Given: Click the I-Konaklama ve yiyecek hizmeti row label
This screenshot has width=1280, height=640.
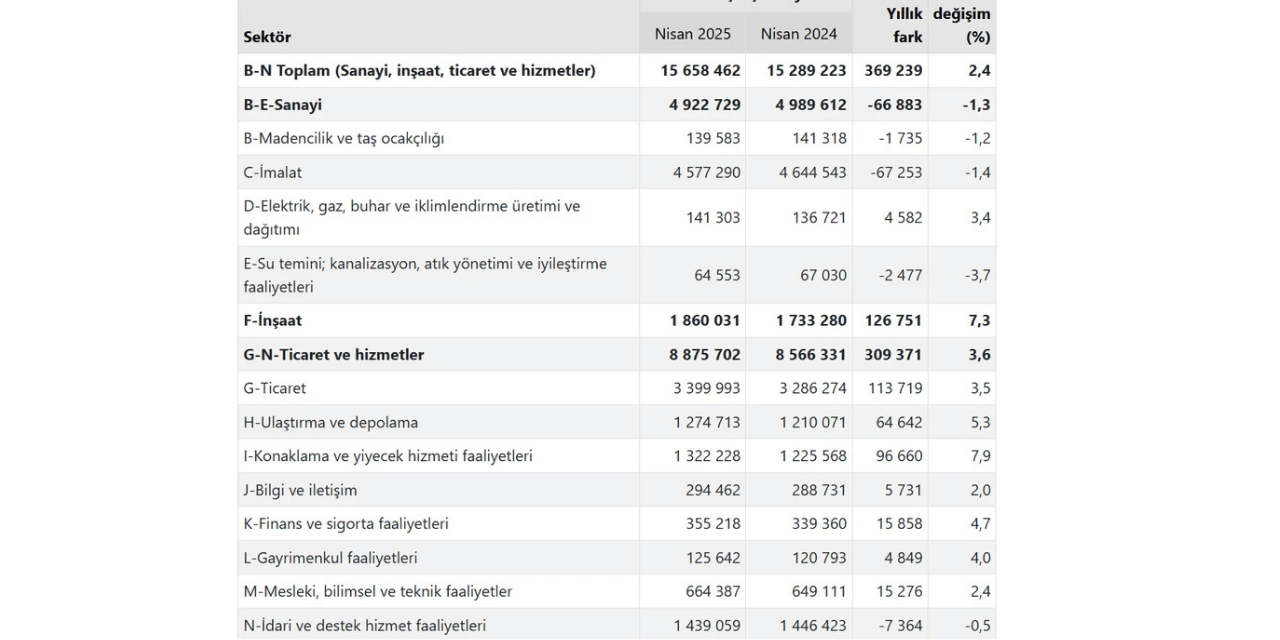Looking at the screenshot, I should (388, 457).
